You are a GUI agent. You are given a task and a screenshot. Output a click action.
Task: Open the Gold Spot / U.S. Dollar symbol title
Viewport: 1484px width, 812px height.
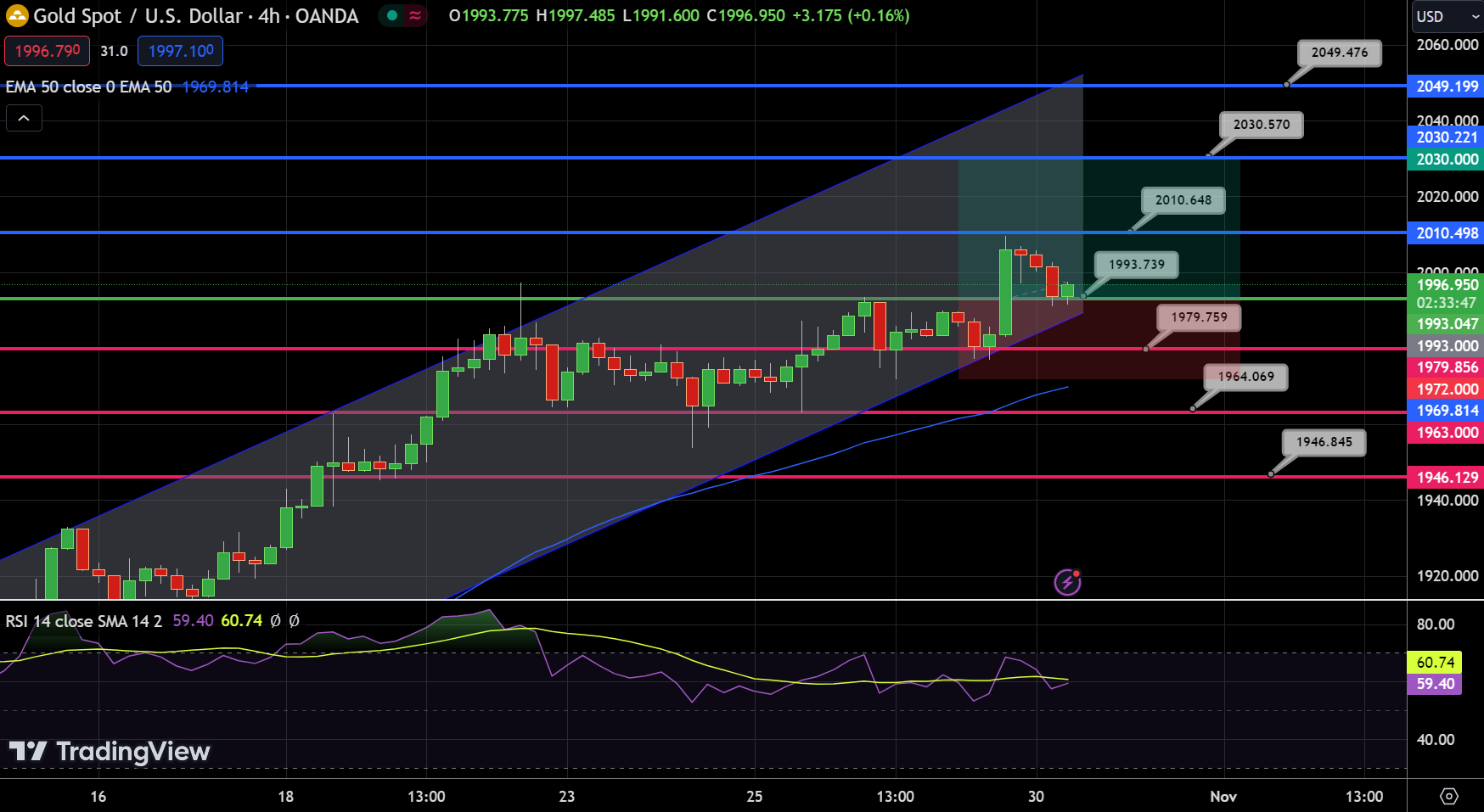[x=196, y=15]
